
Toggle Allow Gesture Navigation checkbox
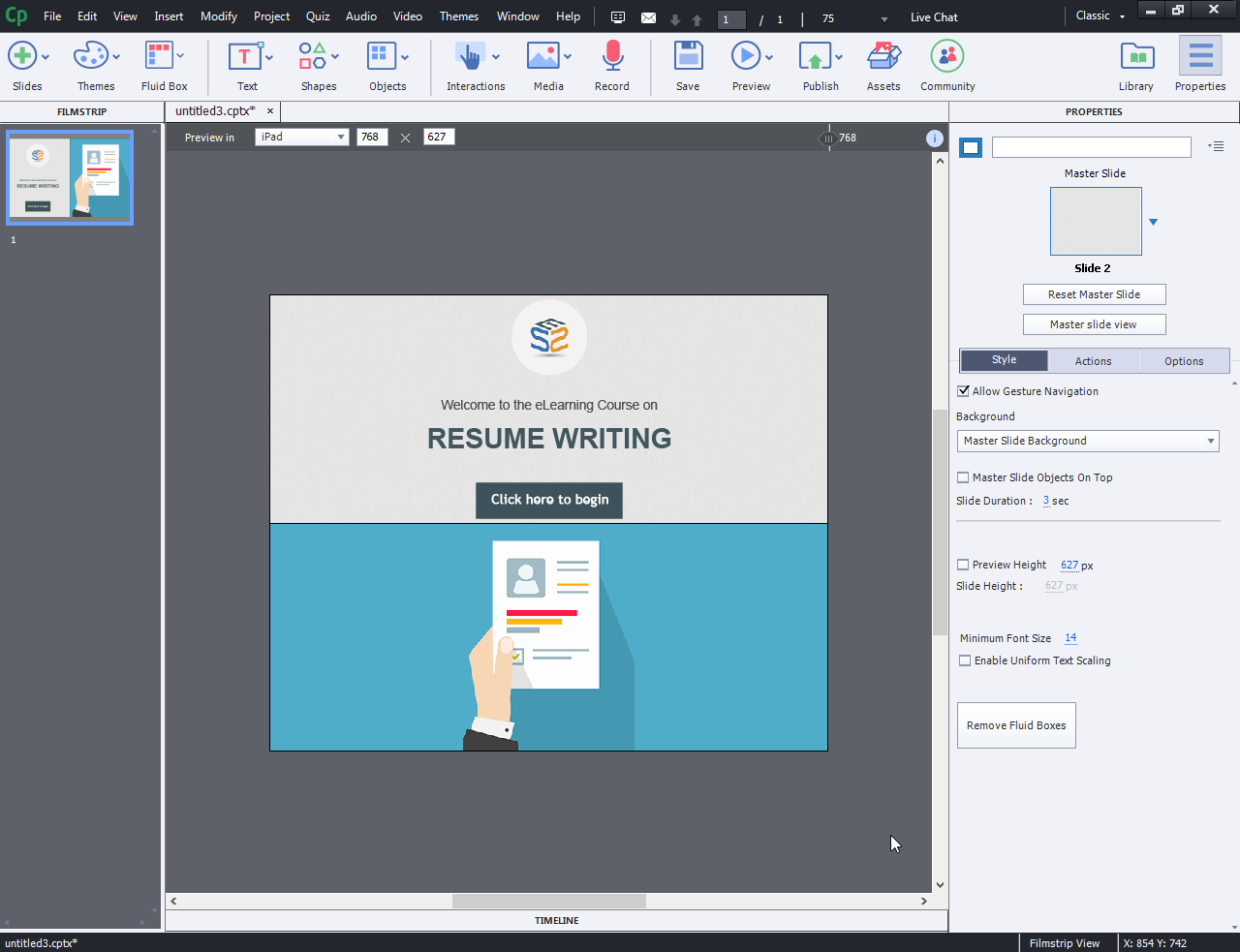point(963,391)
